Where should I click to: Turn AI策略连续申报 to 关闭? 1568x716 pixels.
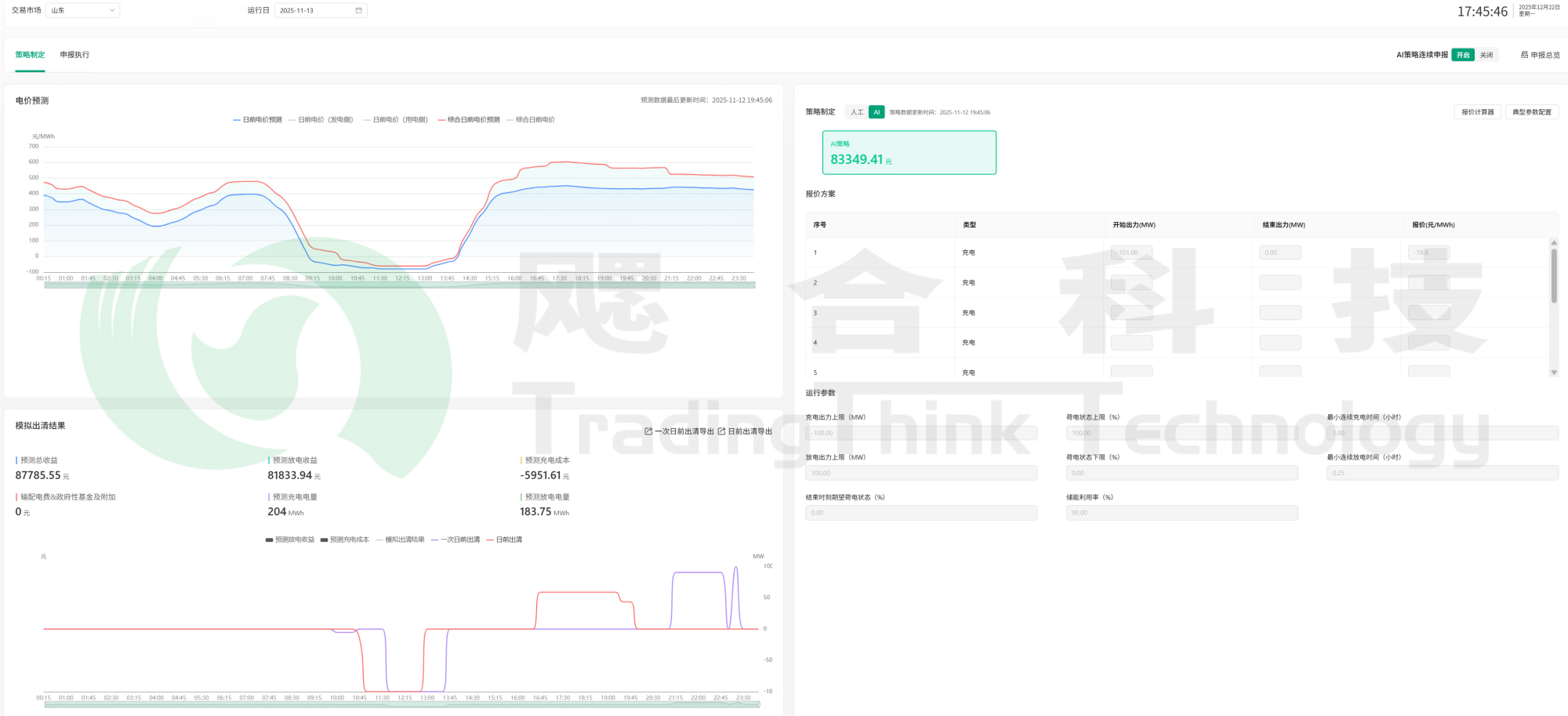(x=1486, y=55)
